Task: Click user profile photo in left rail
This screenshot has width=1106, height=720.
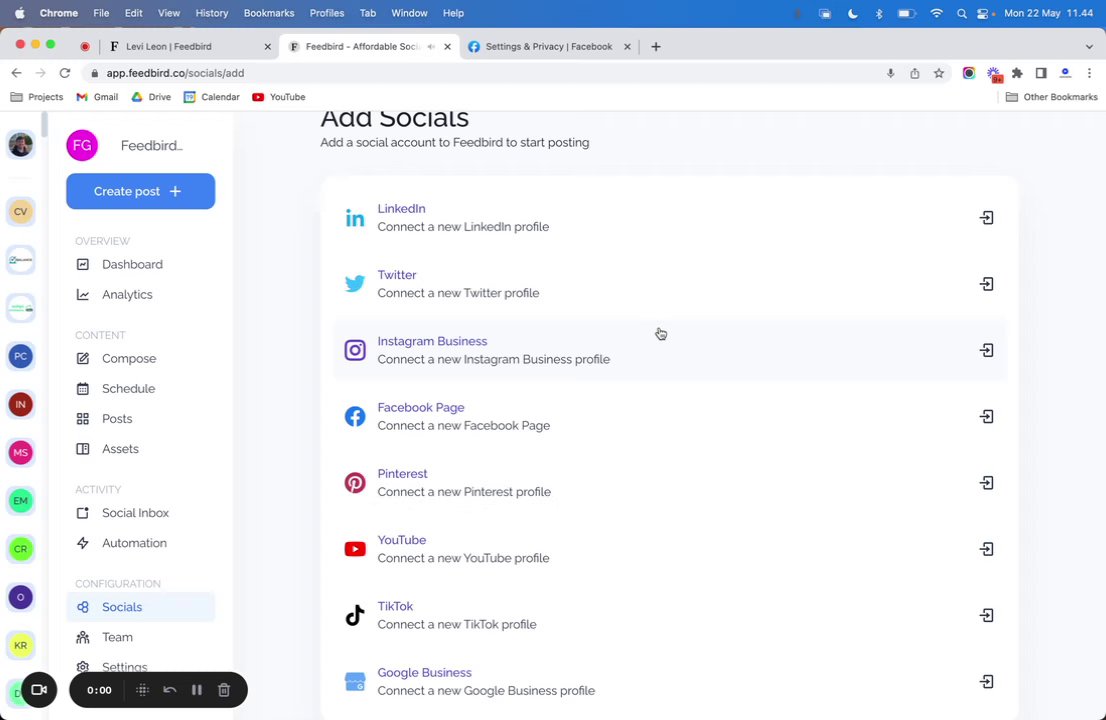Action: coord(20,145)
